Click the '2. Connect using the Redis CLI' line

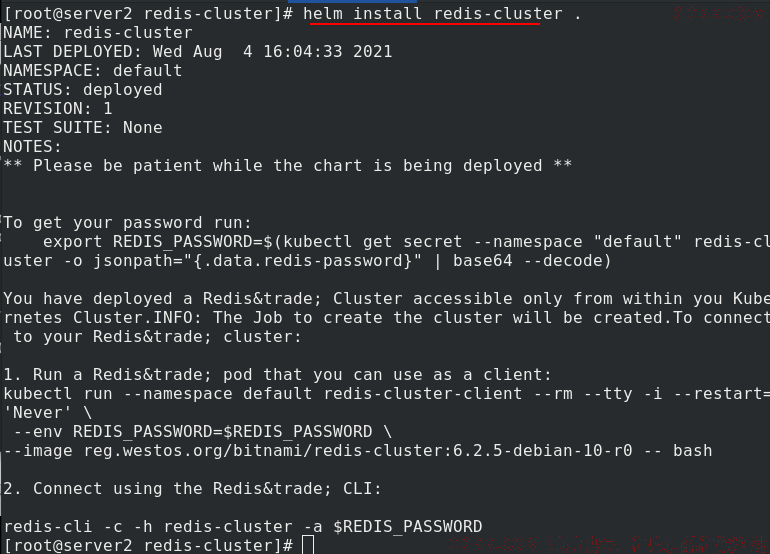pyautogui.click(x=192, y=489)
